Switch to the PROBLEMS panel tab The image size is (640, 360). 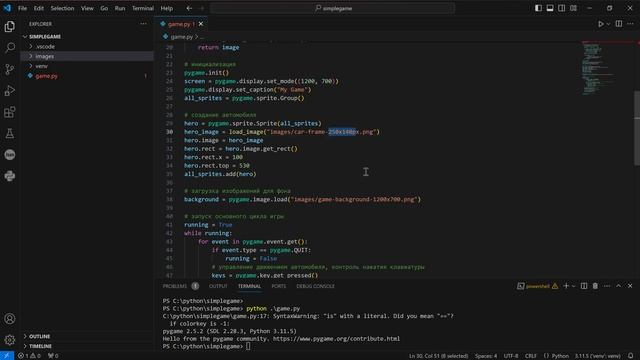175,286
